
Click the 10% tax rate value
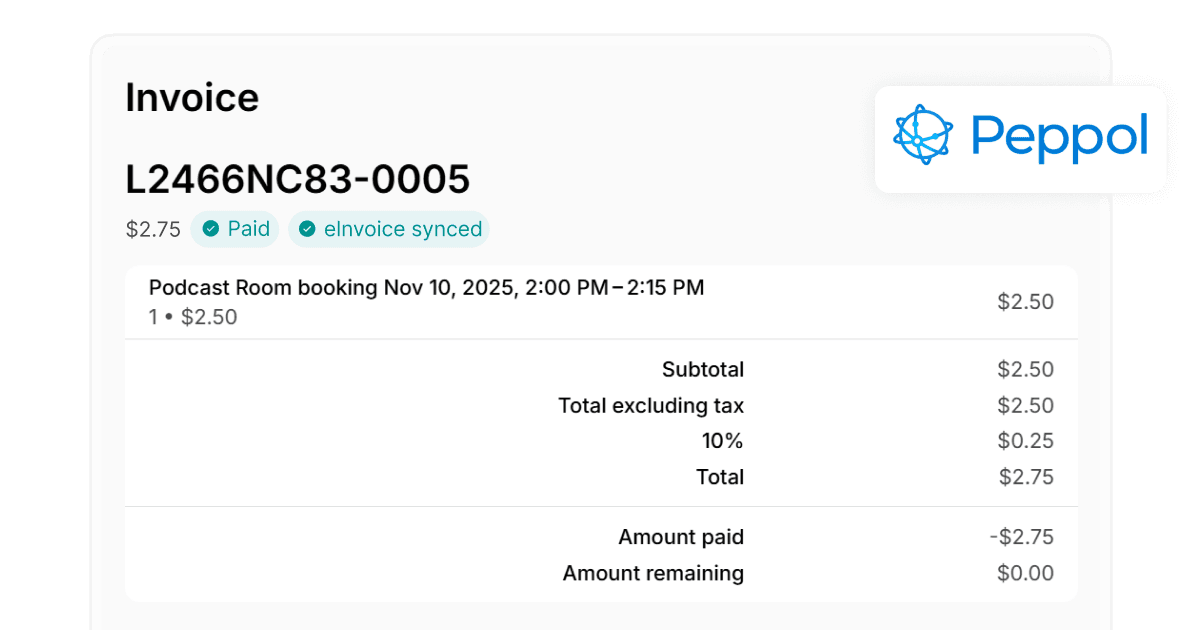pos(723,440)
